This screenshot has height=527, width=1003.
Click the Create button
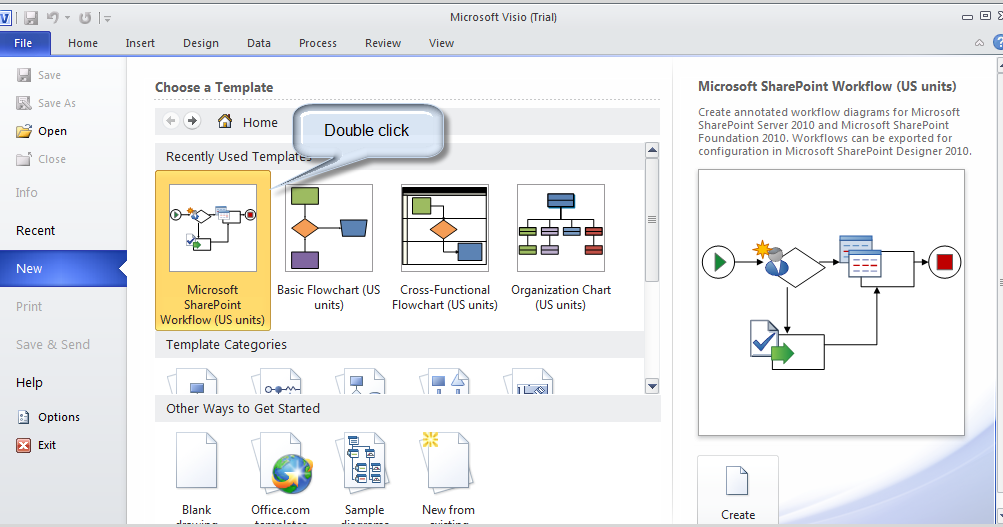738,491
